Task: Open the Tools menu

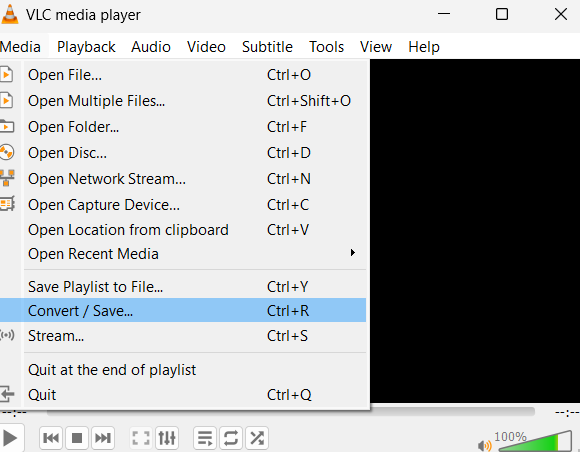Action: tap(327, 47)
